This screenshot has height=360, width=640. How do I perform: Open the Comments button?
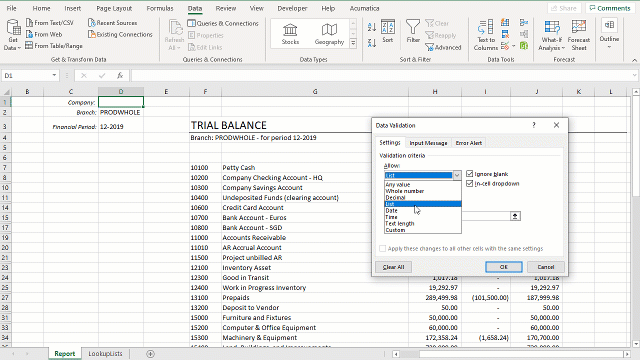click(610, 8)
